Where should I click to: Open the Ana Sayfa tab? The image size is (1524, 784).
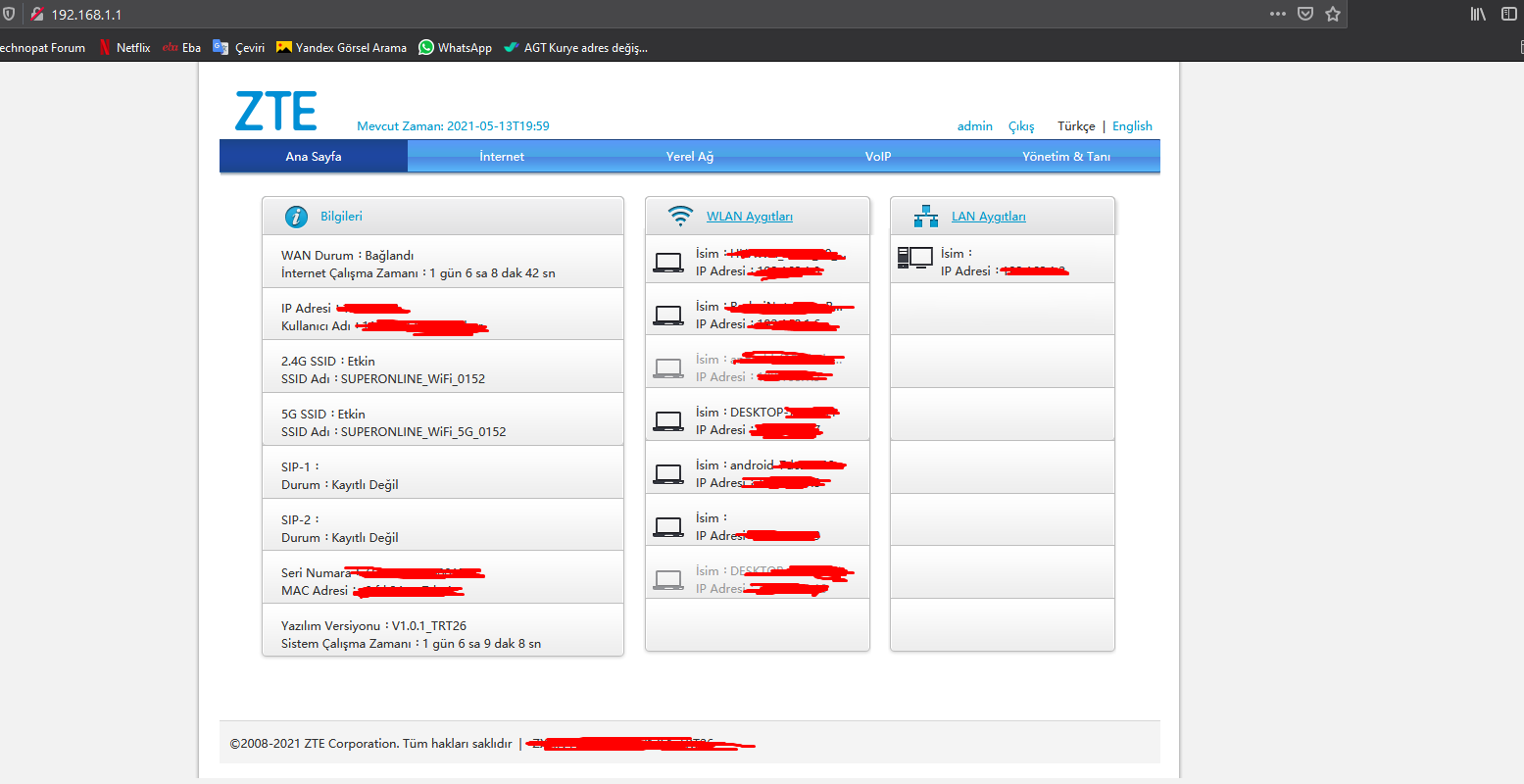(314, 157)
